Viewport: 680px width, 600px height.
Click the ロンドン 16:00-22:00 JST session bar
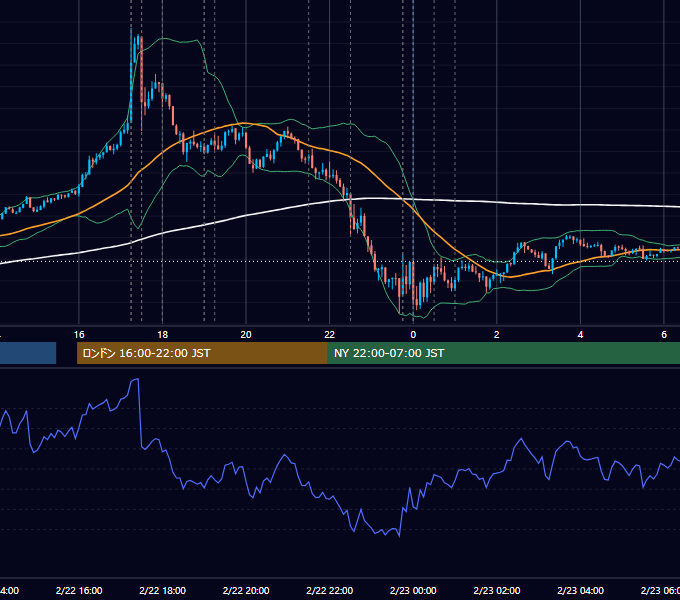pyautogui.click(x=202, y=353)
